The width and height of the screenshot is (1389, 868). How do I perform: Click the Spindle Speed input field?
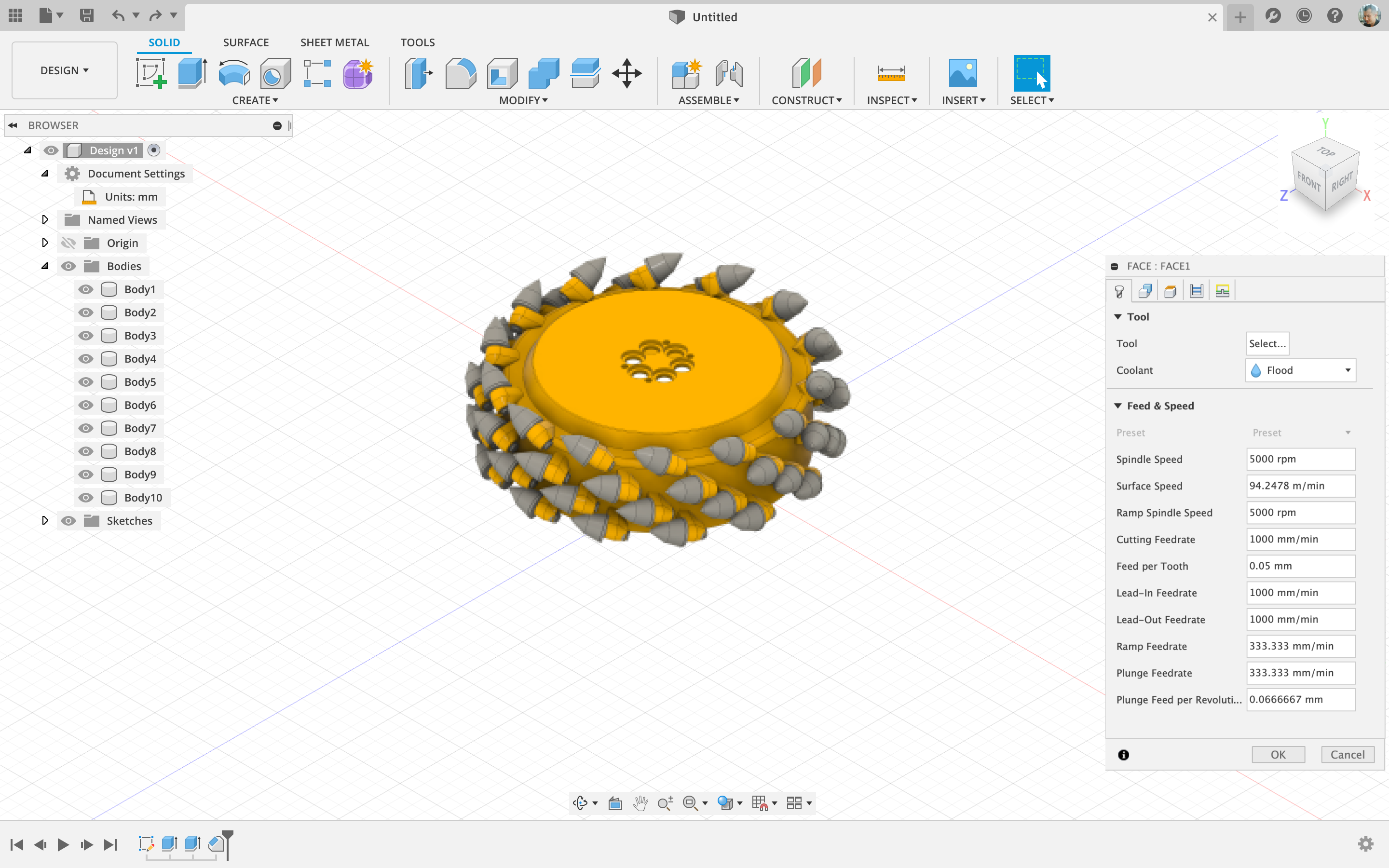tap(1300, 459)
